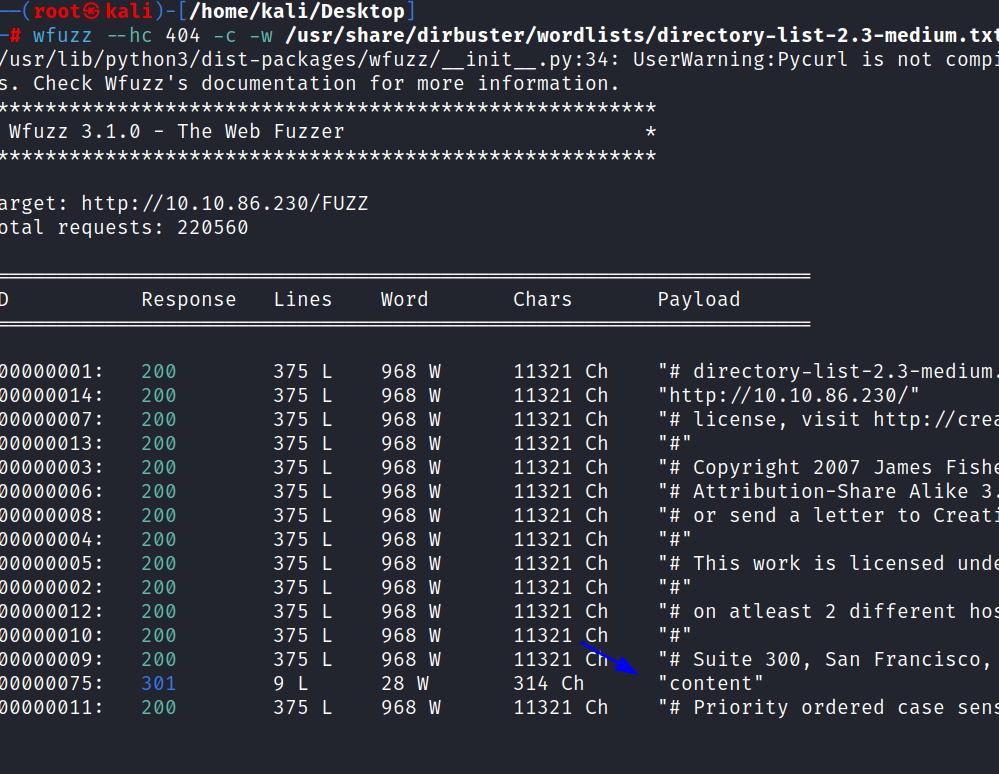
Task: Click the 'UserWarning:Pycurl' warning text
Action: [x=740, y=59]
